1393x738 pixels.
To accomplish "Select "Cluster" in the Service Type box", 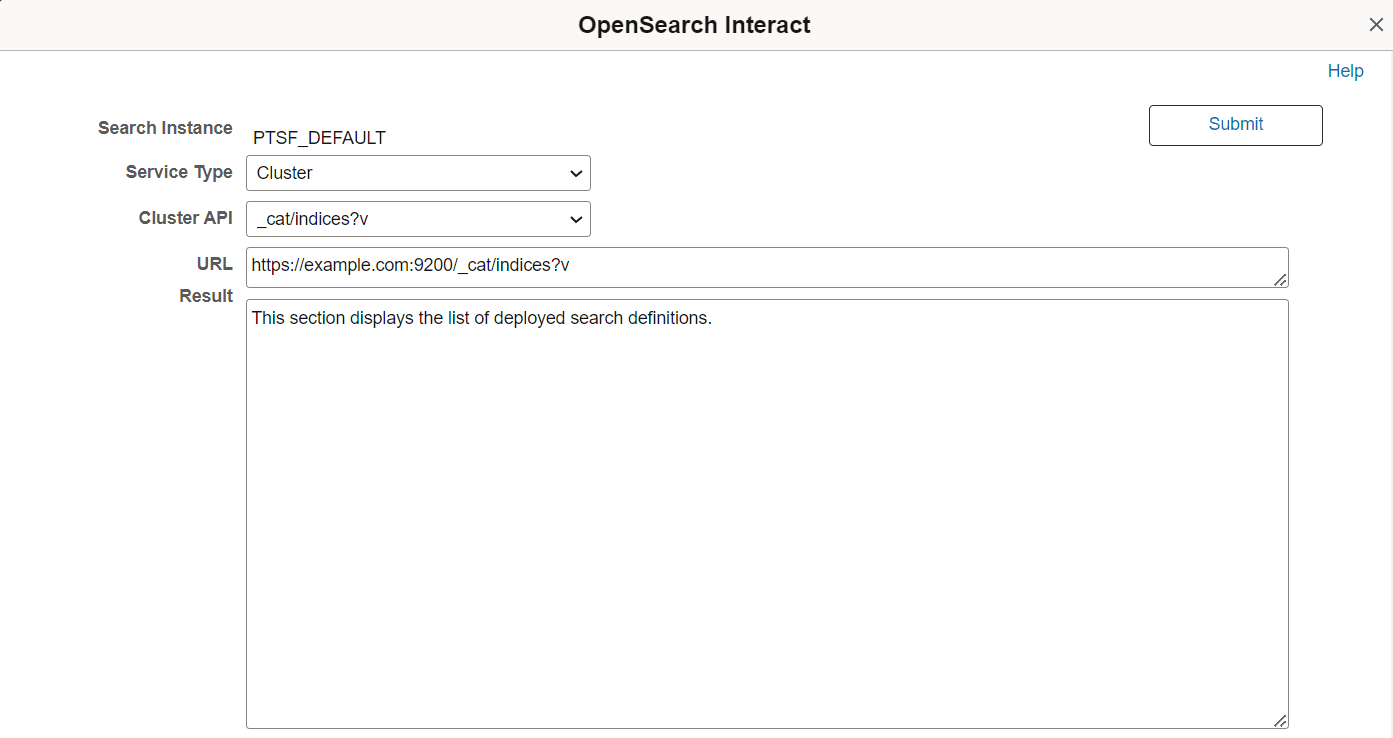I will click(x=284, y=173).
